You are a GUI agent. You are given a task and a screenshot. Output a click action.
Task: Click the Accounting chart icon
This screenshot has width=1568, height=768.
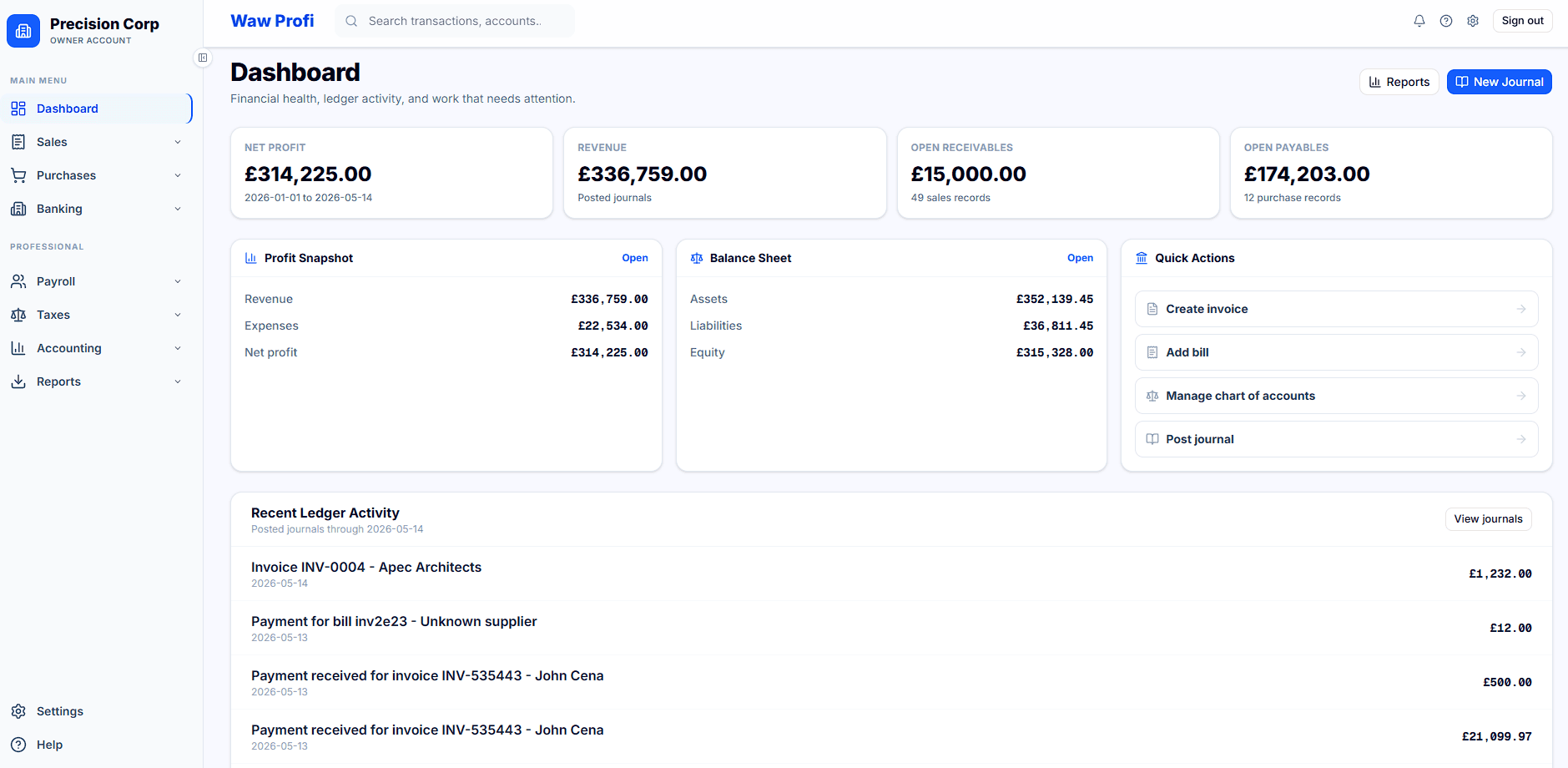pos(18,348)
